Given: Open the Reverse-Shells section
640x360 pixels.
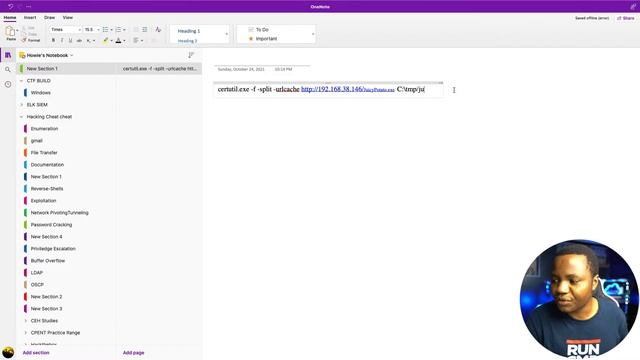Looking at the screenshot, I should tap(47, 189).
